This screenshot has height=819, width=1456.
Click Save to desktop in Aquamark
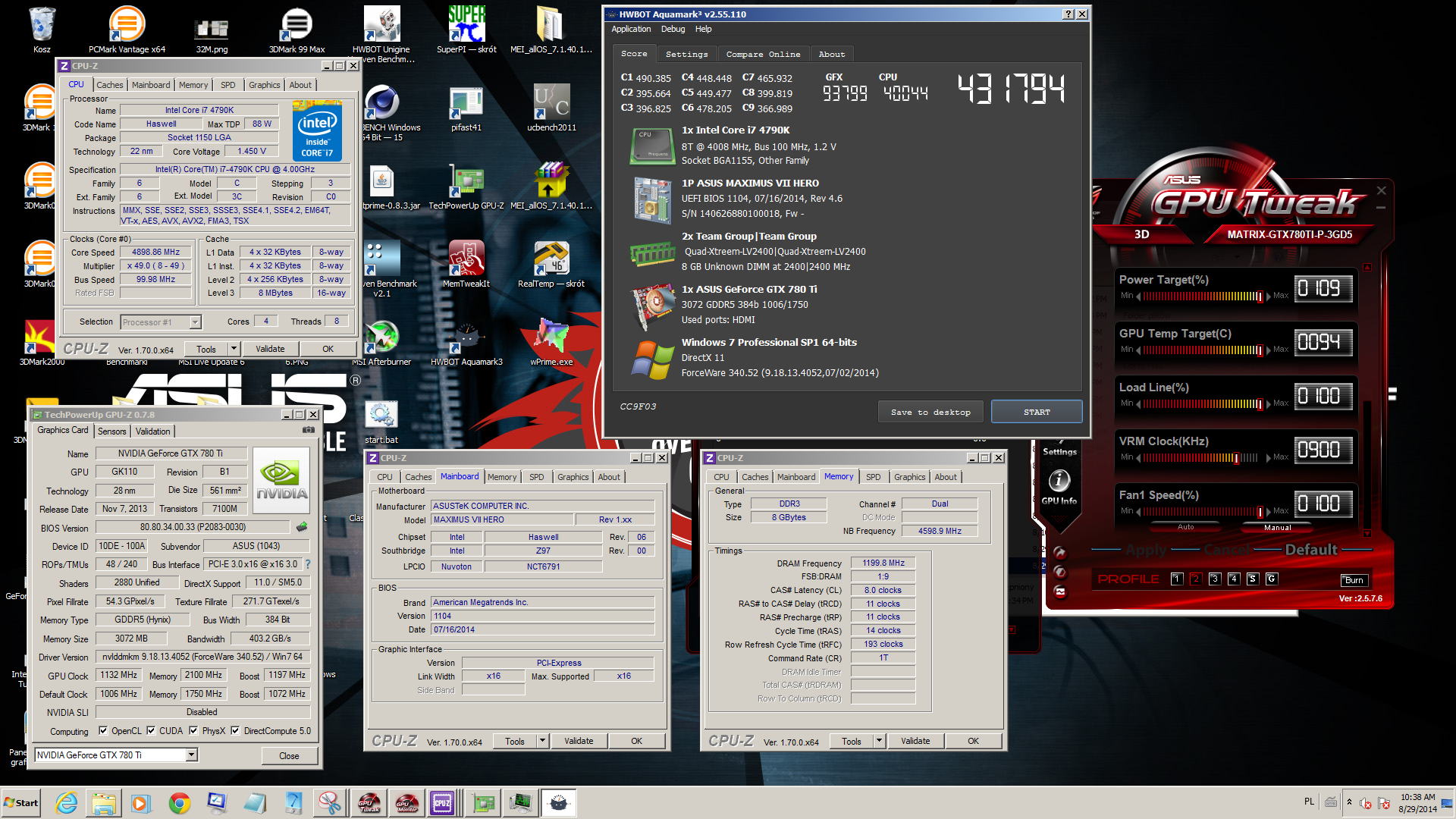tap(930, 412)
